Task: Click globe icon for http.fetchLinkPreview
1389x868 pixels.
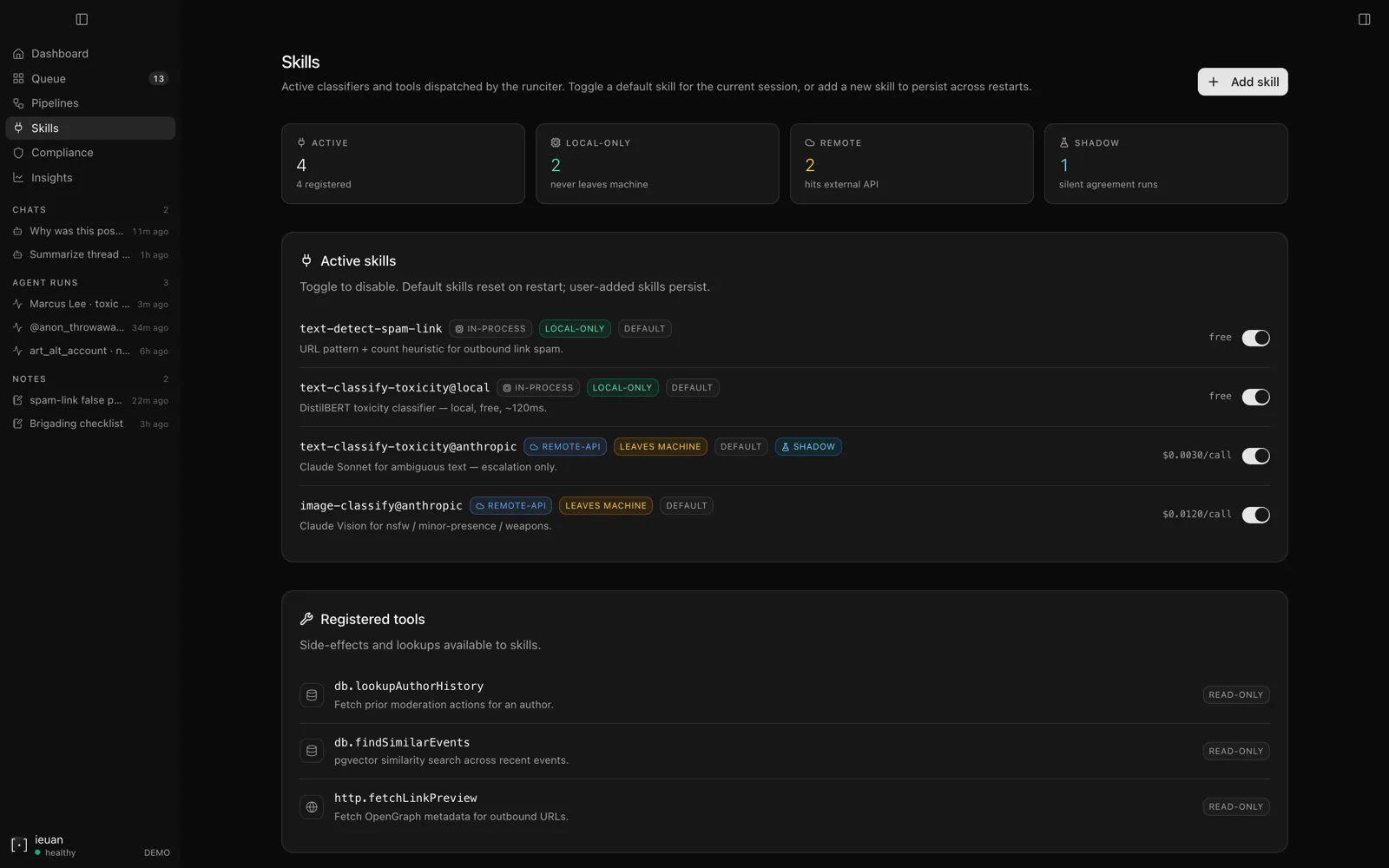Action: click(312, 806)
